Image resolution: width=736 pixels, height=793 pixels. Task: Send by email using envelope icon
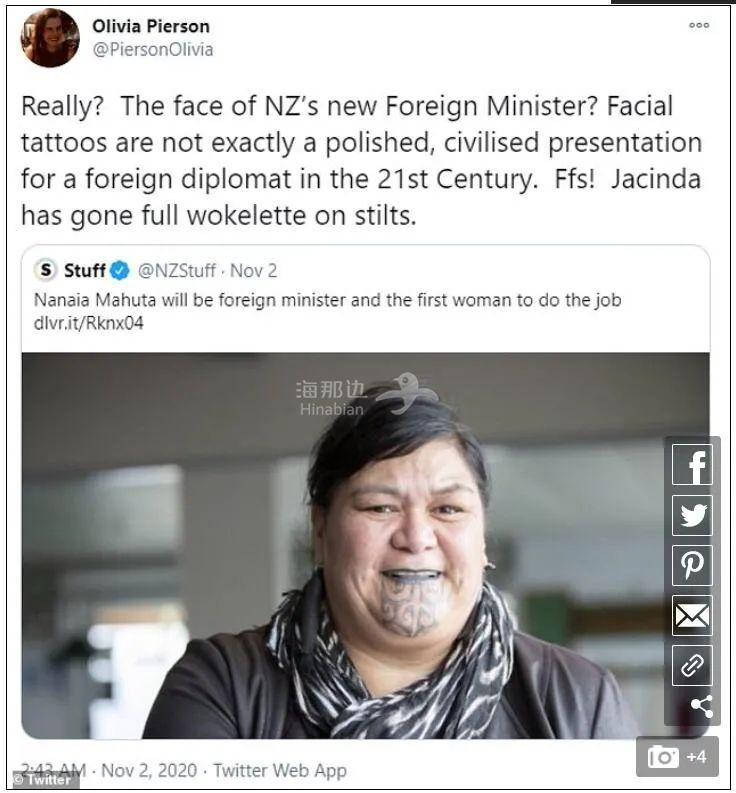pos(692,615)
